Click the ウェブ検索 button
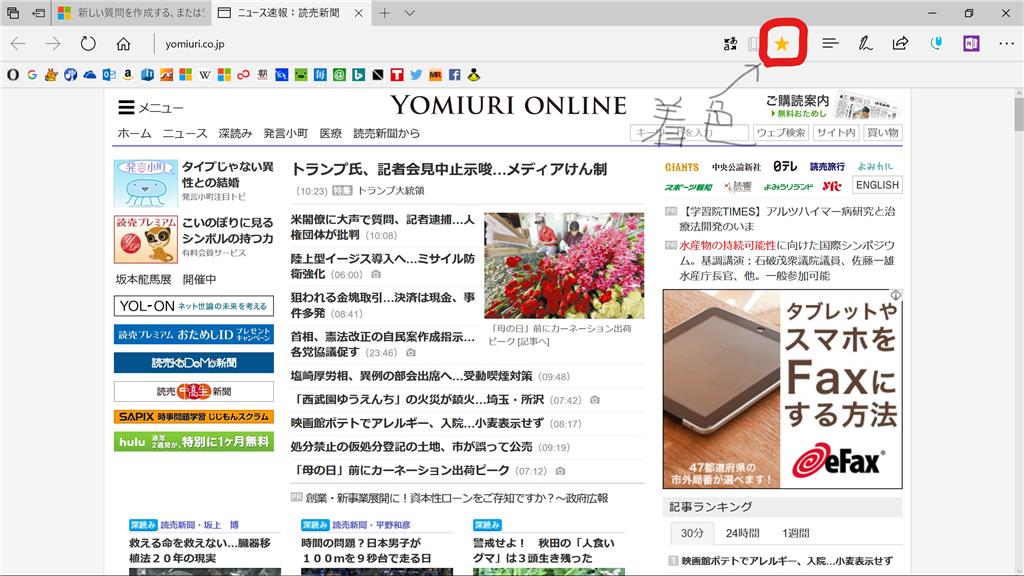This screenshot has width=1024, height=576. [x=780, y=133]
